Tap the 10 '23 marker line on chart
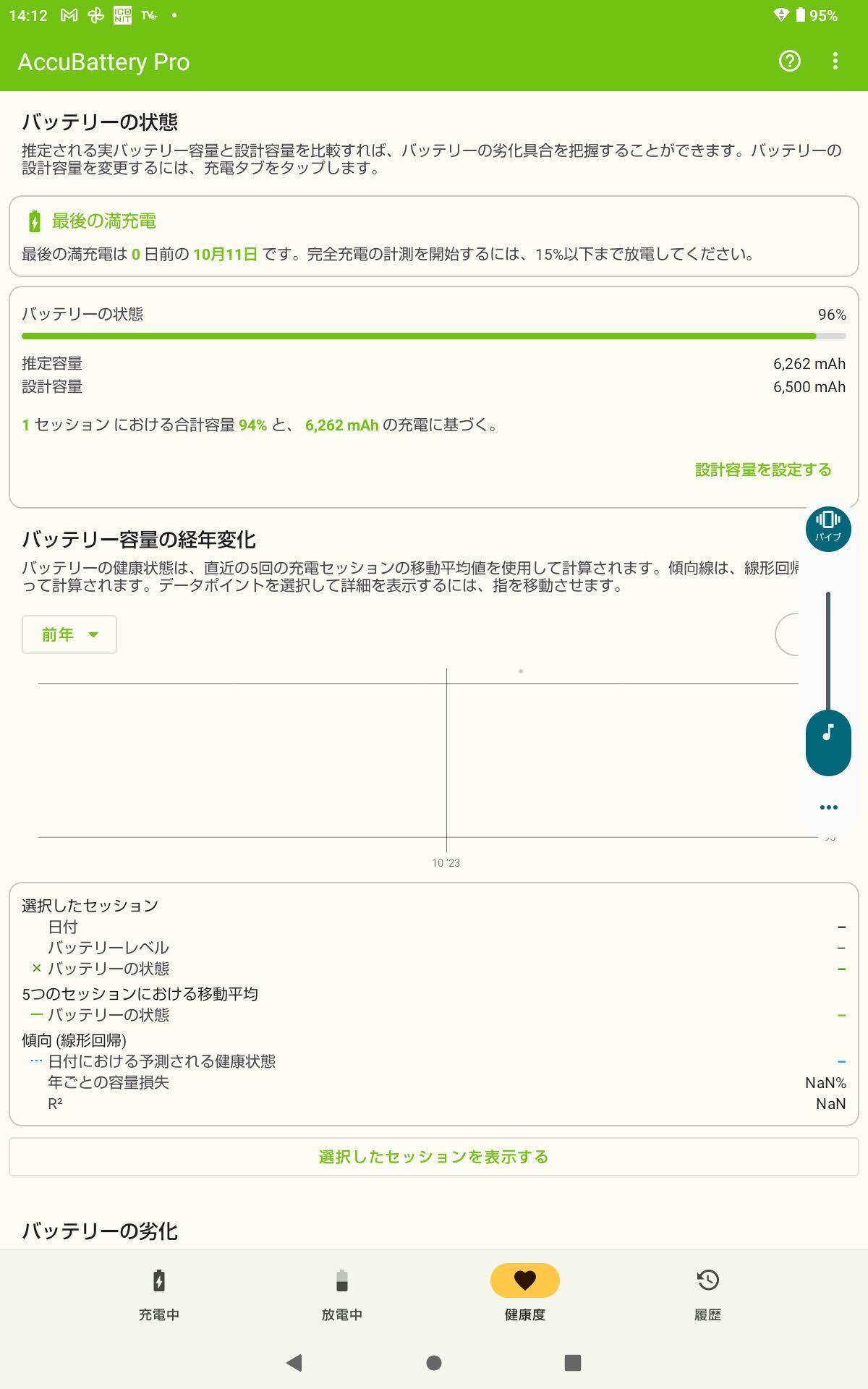Image resolution: width=868 pixels, height=1389 pixels. [x=446, y=760]
